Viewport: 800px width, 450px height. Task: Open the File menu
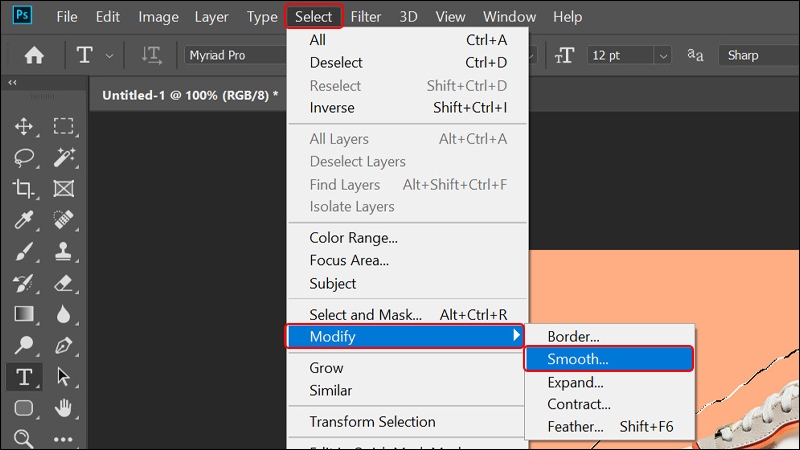[x=67, y=17]
